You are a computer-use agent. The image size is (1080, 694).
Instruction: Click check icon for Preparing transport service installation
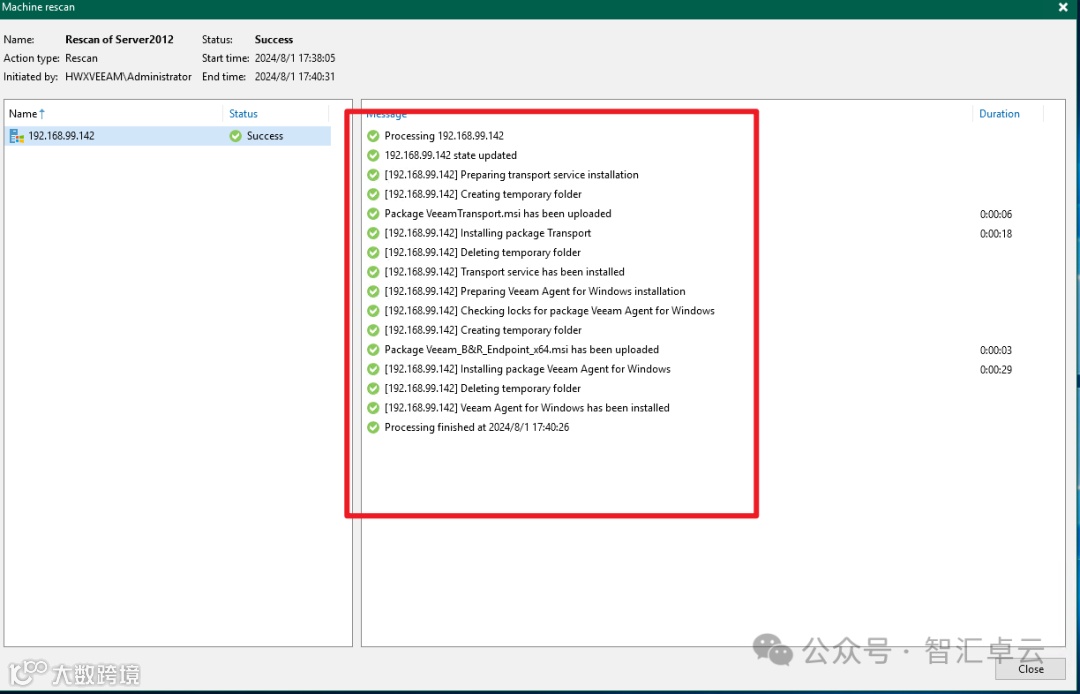coord(373,175)
